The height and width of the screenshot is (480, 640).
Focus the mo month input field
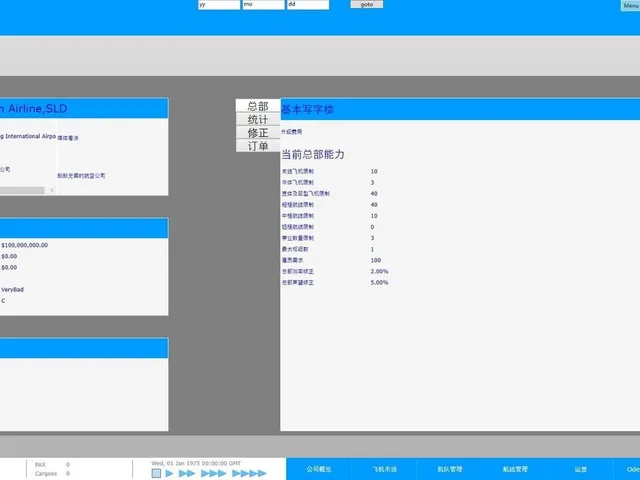point(263,4)
